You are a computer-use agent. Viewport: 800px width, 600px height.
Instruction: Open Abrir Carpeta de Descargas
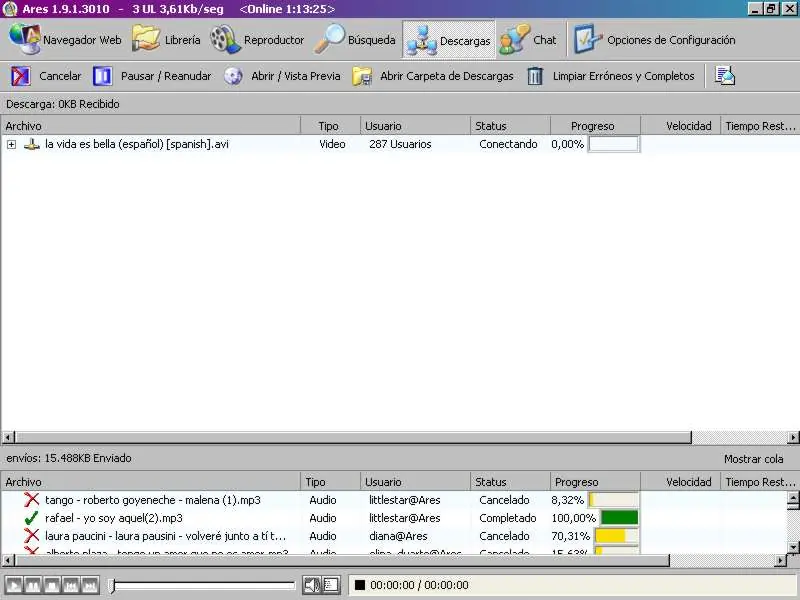(433, 76)
